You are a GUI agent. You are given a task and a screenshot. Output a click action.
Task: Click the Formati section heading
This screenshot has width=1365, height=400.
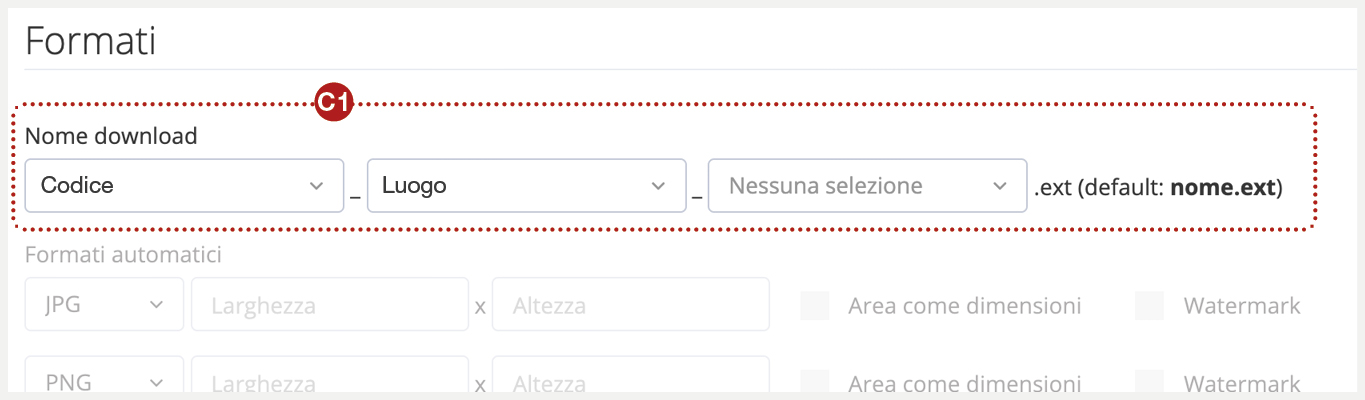click(x=91, y=42)
